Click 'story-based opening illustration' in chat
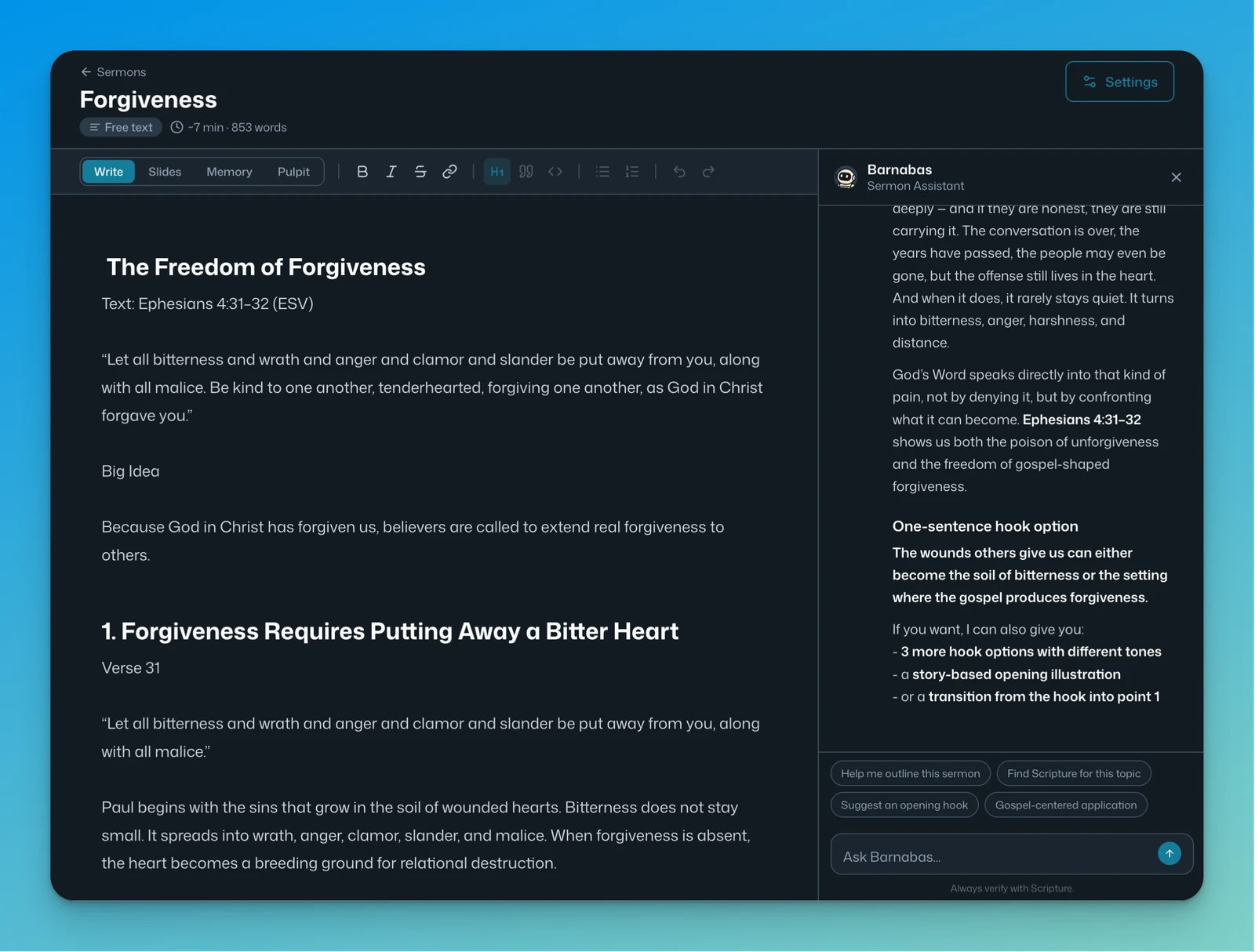Viewport: 1255px width, 952px height. pos(1017,674)
